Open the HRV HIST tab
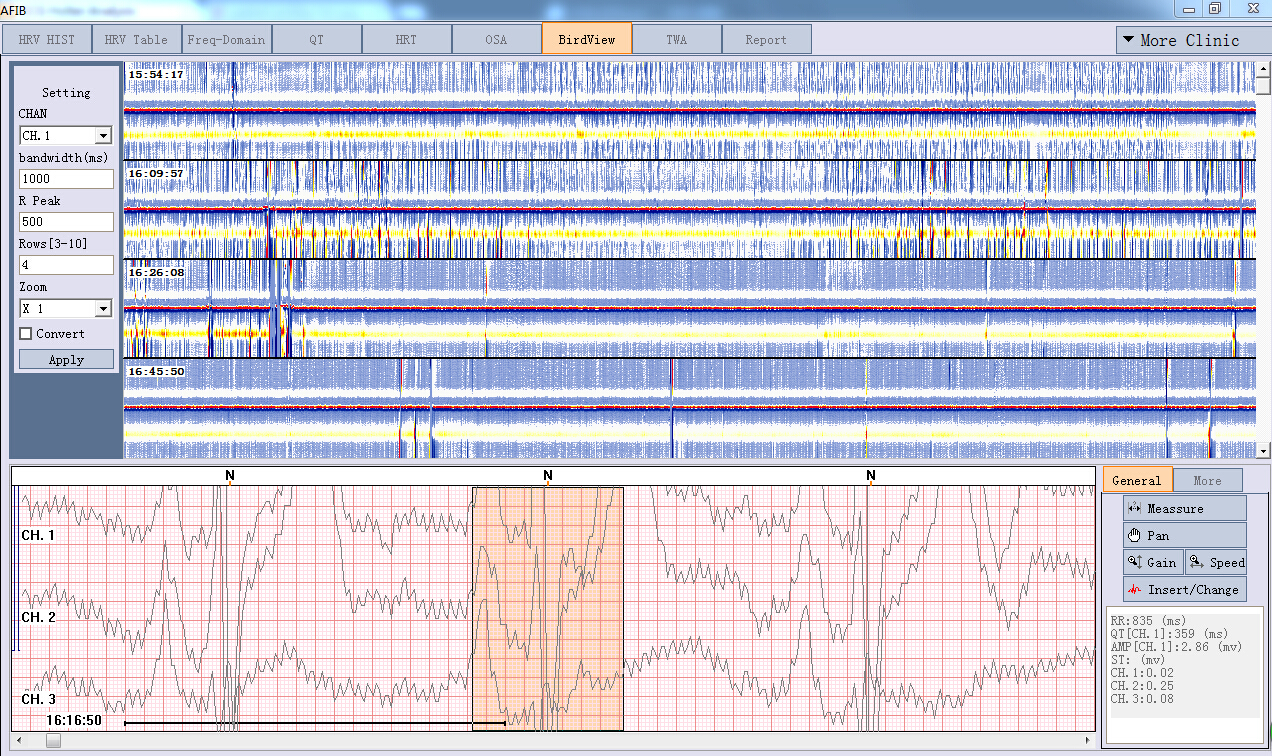Screen dimensions: 1272x756 47,40
